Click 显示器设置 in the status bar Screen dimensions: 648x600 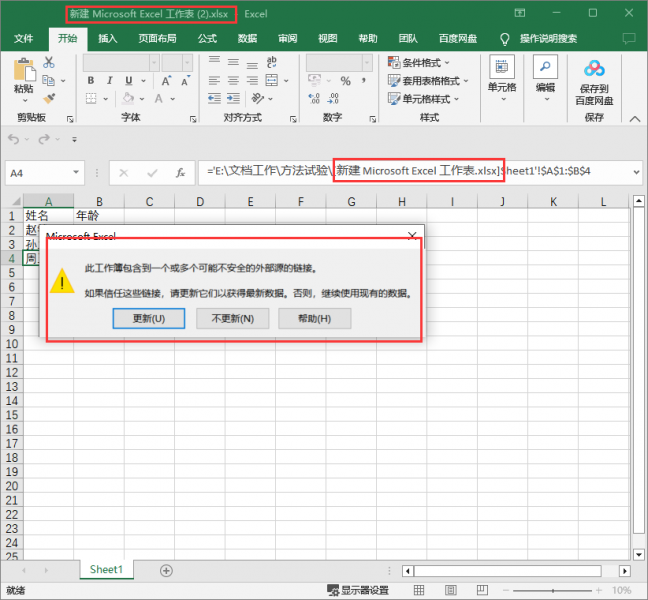[x=358, y=590]
